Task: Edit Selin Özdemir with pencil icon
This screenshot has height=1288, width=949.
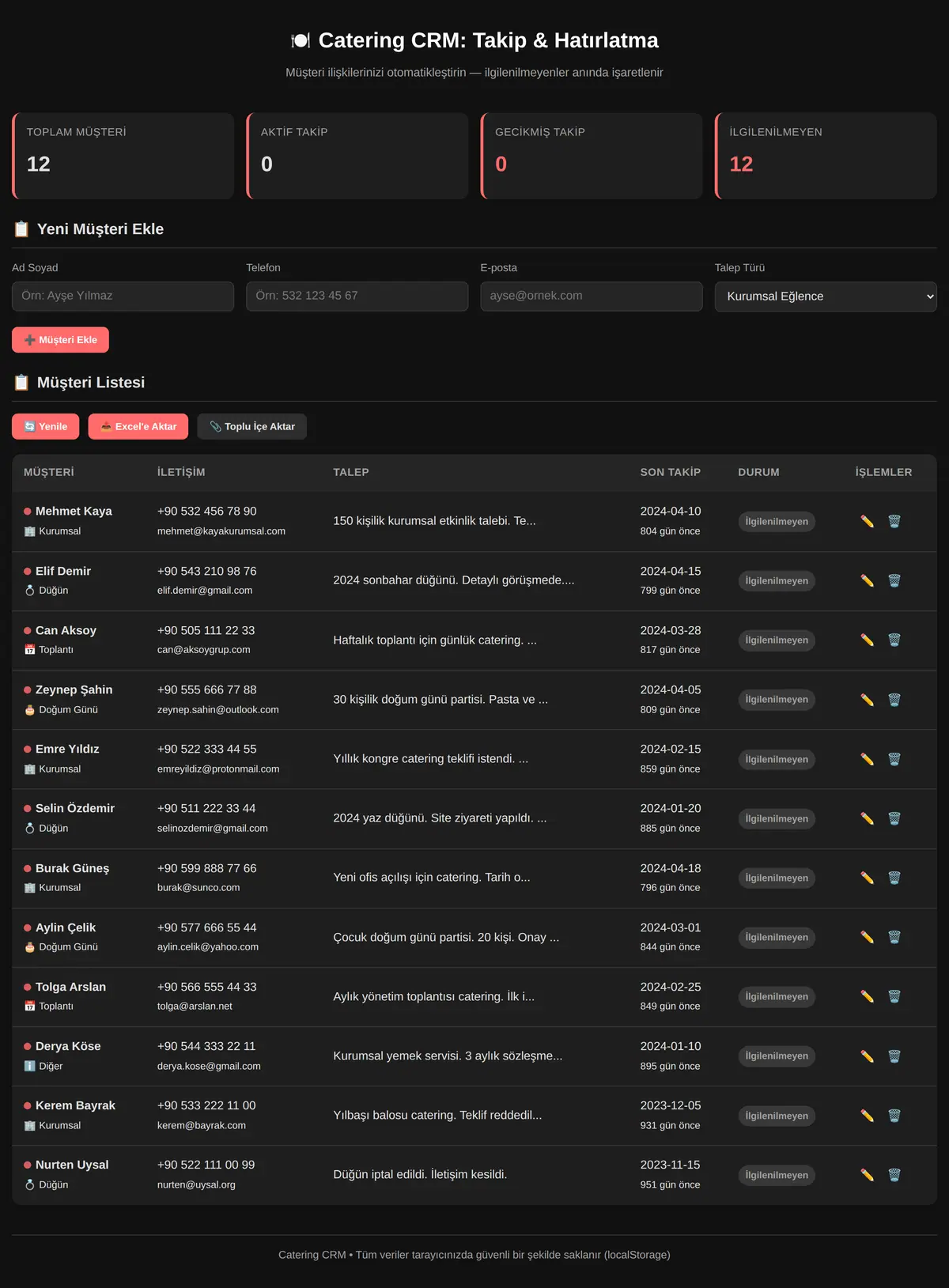Action: pos(868,818)
